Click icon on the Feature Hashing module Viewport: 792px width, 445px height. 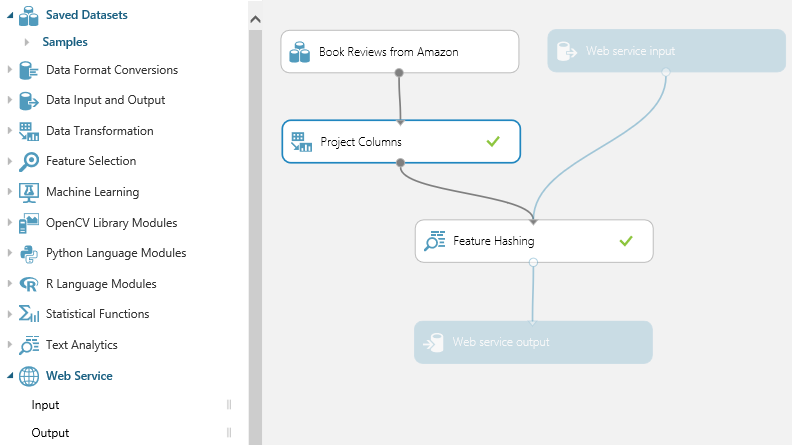[435, 241]
